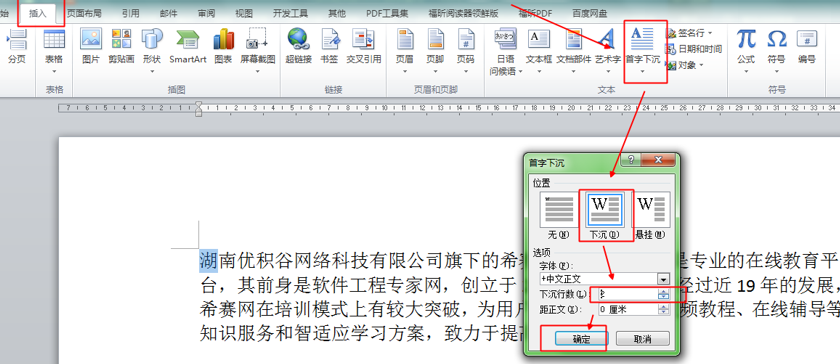
Task: Increase the 距正文 distance value
Action: [664, 307]
